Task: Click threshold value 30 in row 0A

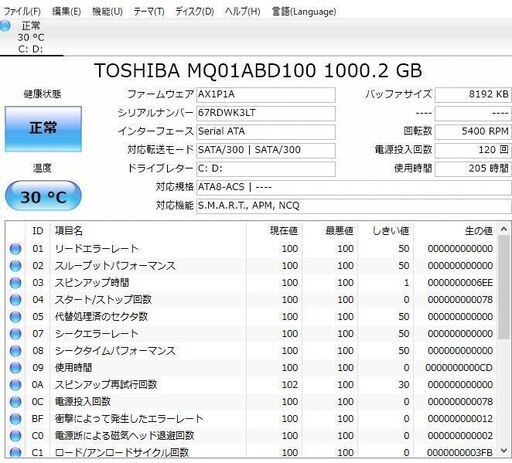Action: click(404, 385)
